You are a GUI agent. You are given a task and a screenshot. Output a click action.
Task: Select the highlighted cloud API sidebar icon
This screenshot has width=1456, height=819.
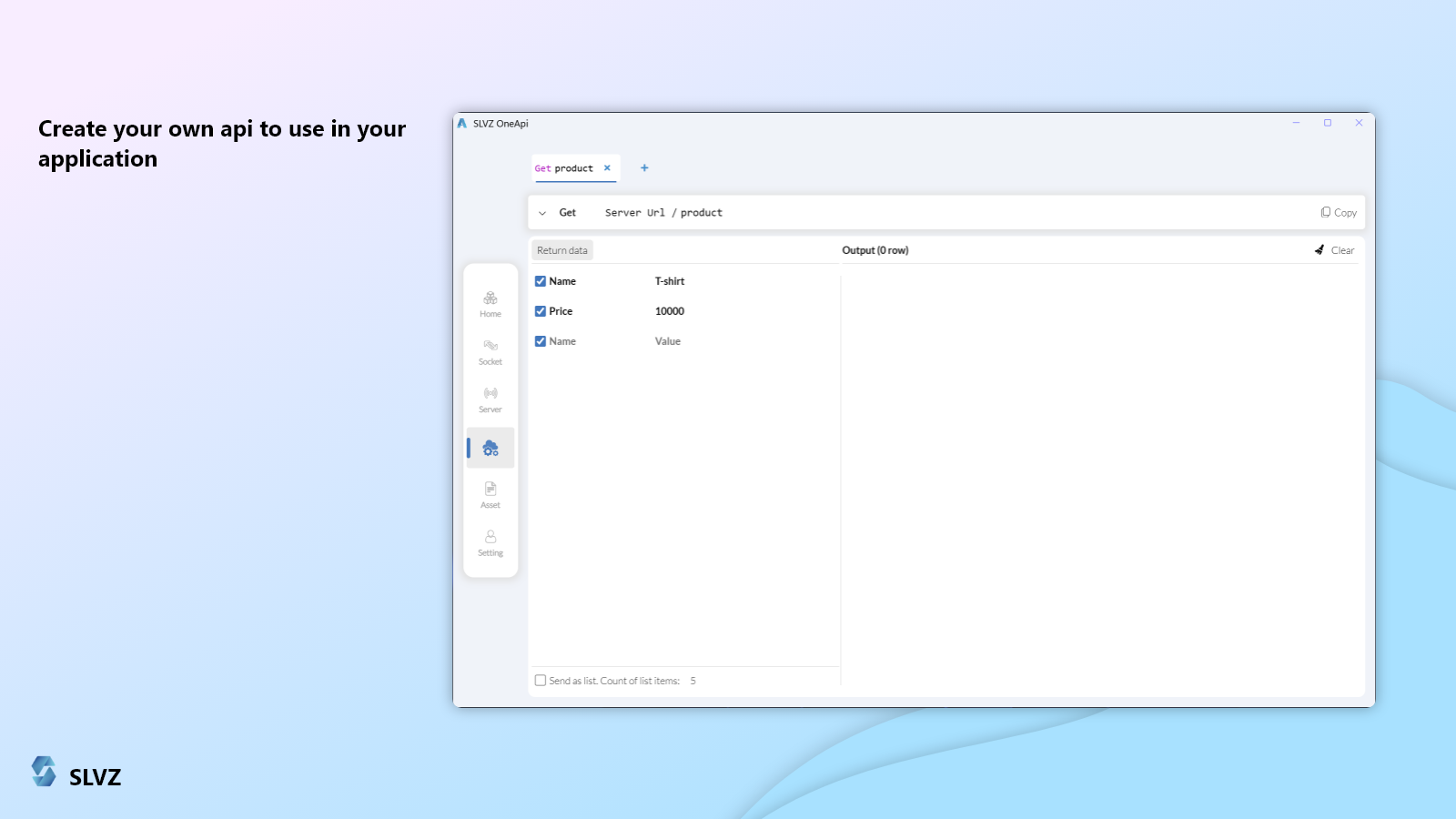pyautogui.click(x=490, y=448)
